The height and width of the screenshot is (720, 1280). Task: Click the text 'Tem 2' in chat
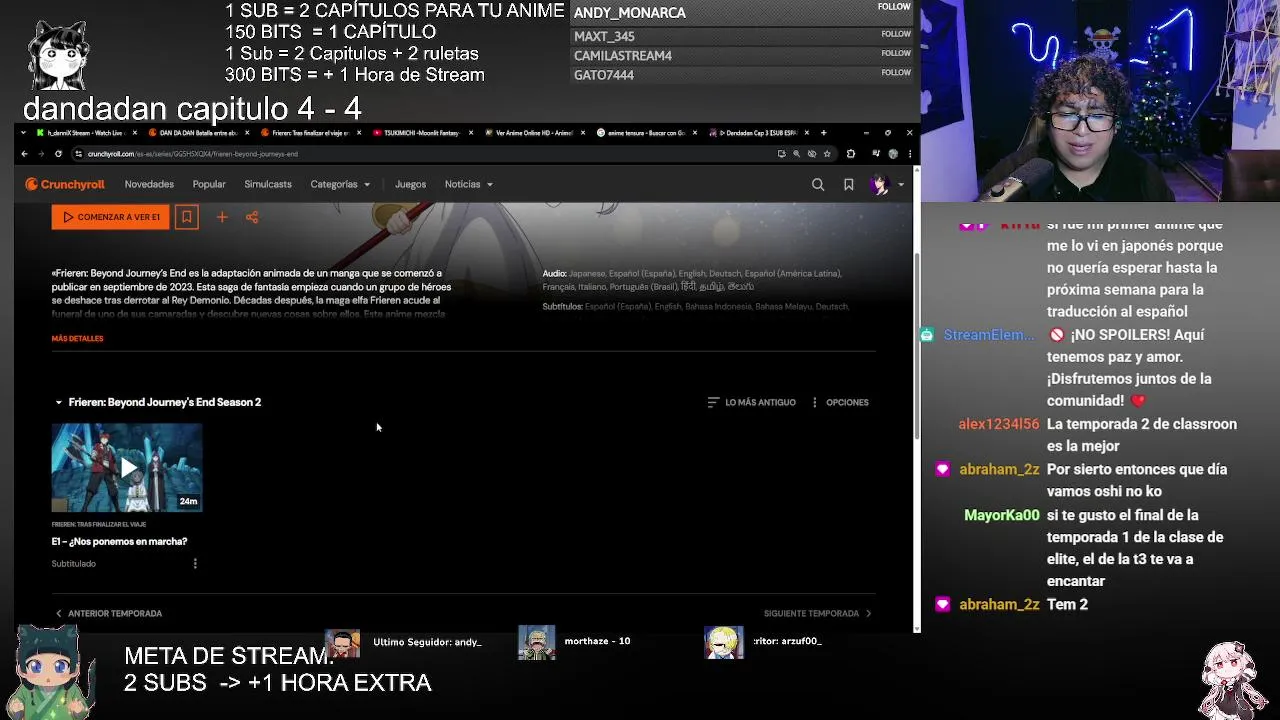[x=1067, y=605]
